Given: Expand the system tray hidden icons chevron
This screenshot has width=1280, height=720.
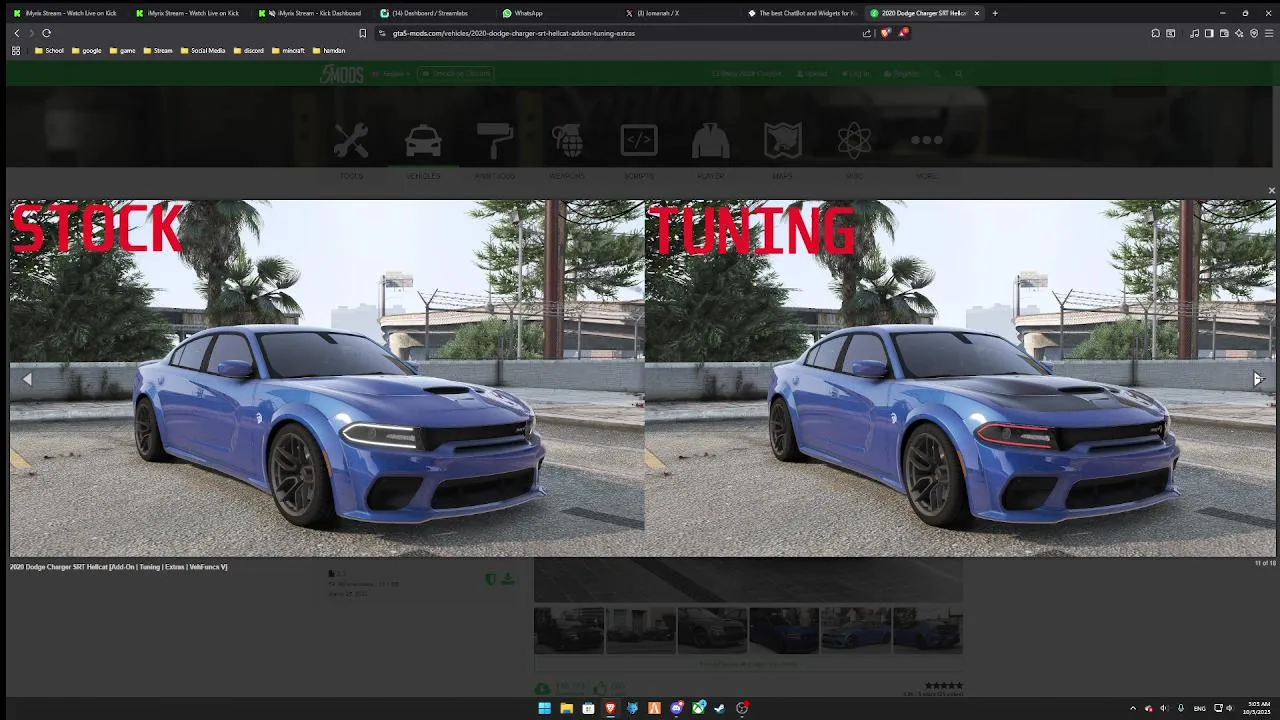Looking at the screenshot, I should point(1133,708).
